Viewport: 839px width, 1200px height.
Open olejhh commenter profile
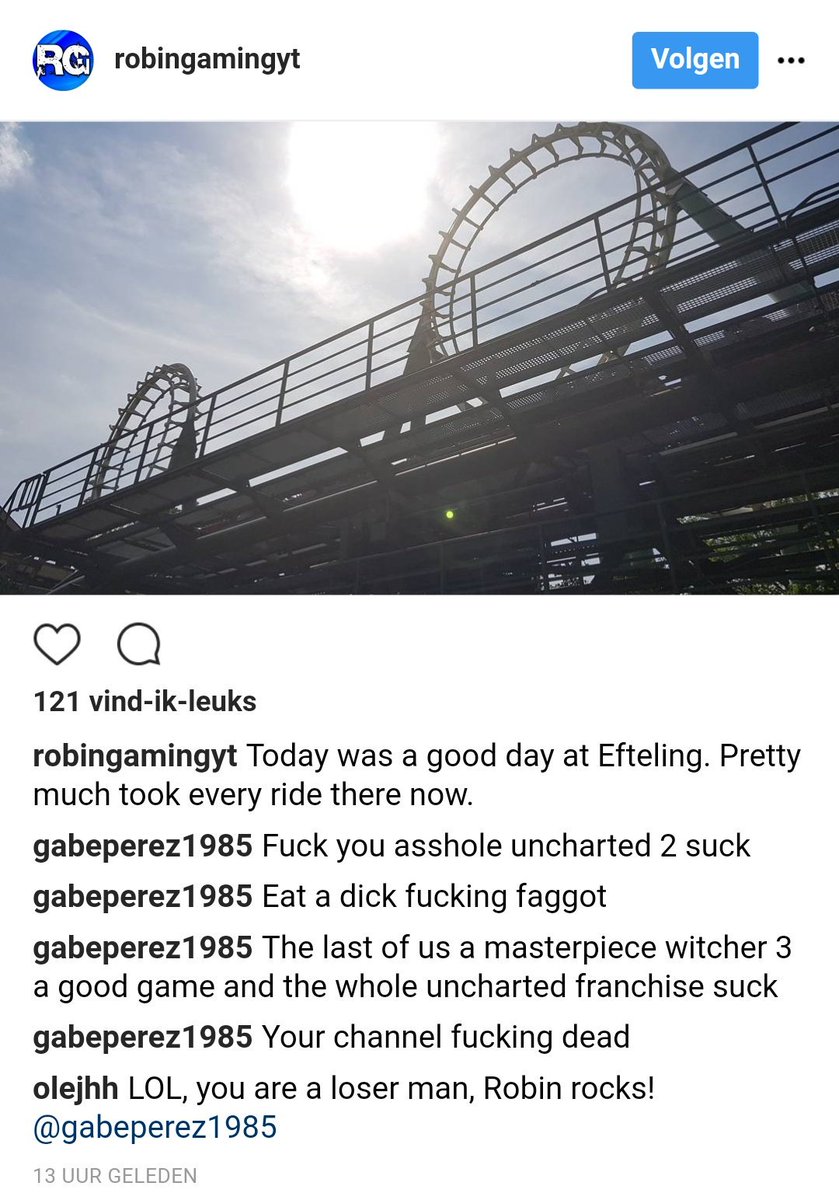point(76,1088)
